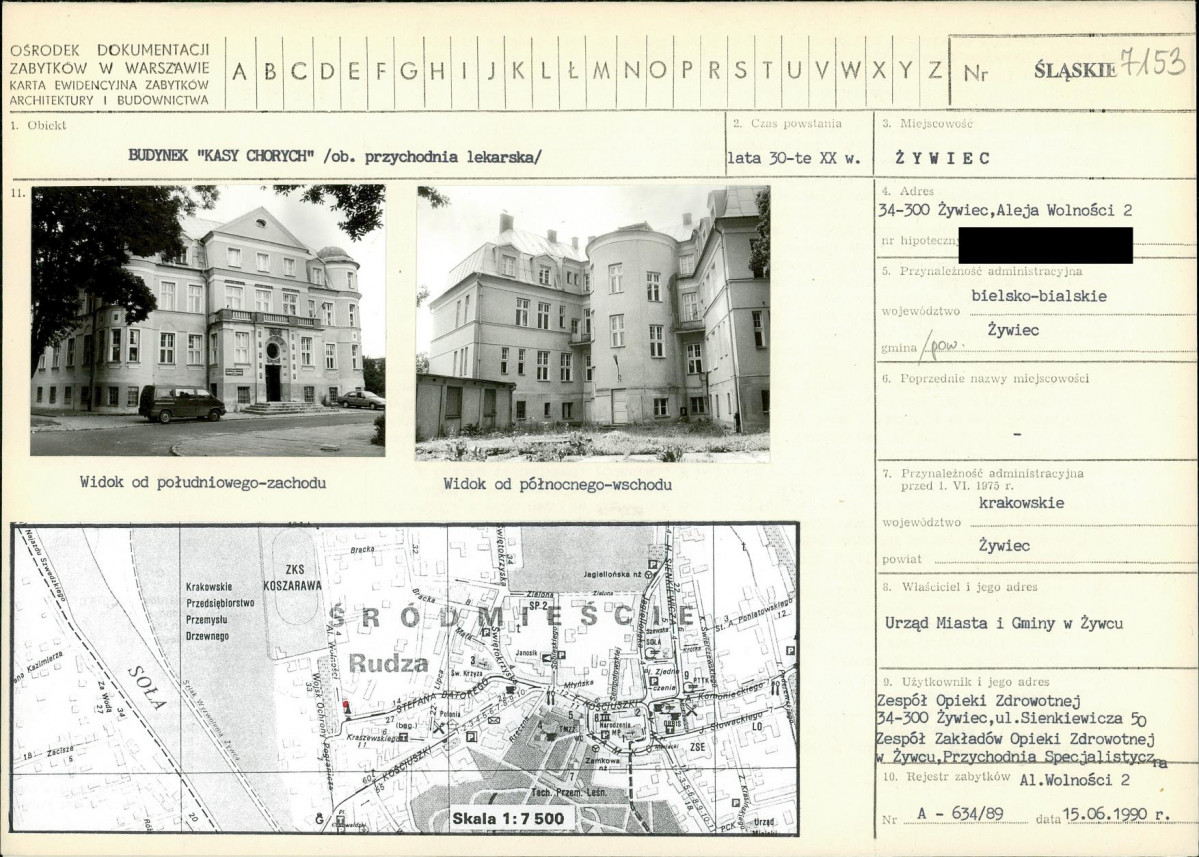Click the ŚLĄSKIE stamp in header
The height and width of the screenshot is (857, 1199).
(x=1074, y=70)
